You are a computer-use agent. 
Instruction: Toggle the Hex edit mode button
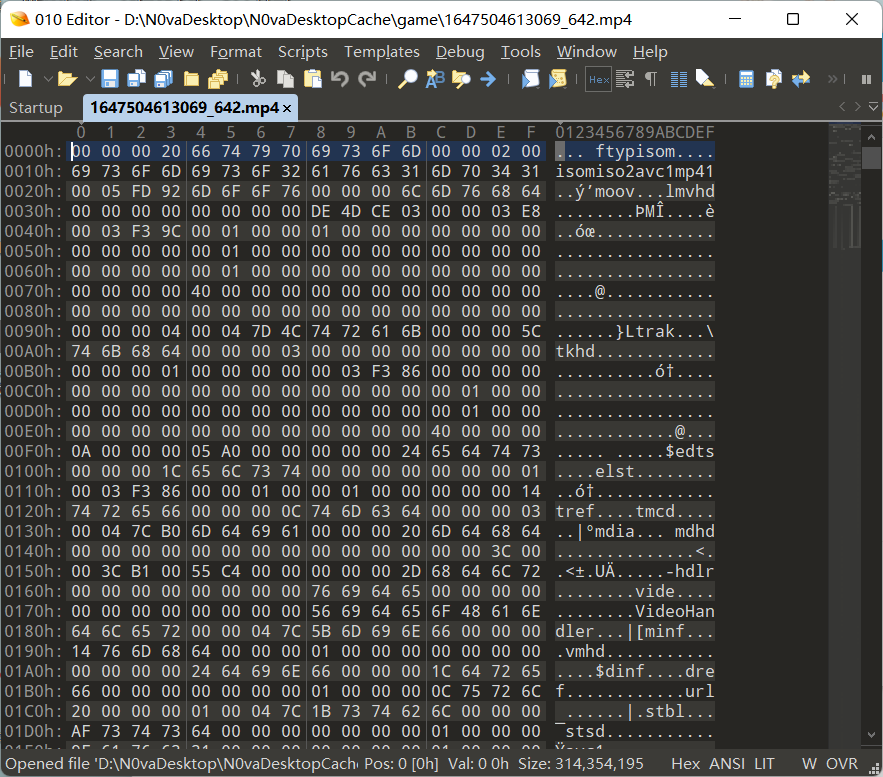click(598, 79)
